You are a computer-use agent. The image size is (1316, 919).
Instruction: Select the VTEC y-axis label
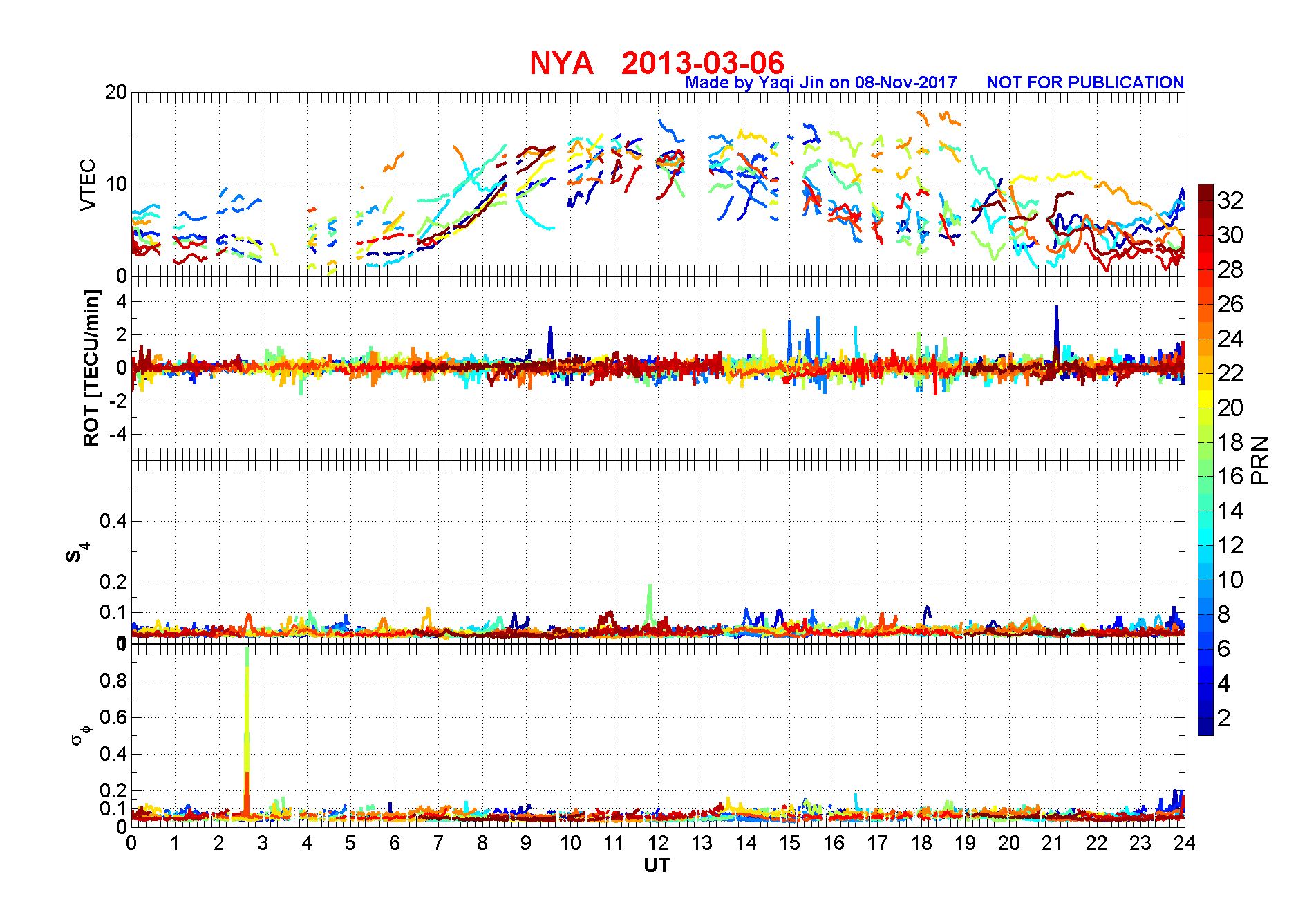tap(88, 184)
